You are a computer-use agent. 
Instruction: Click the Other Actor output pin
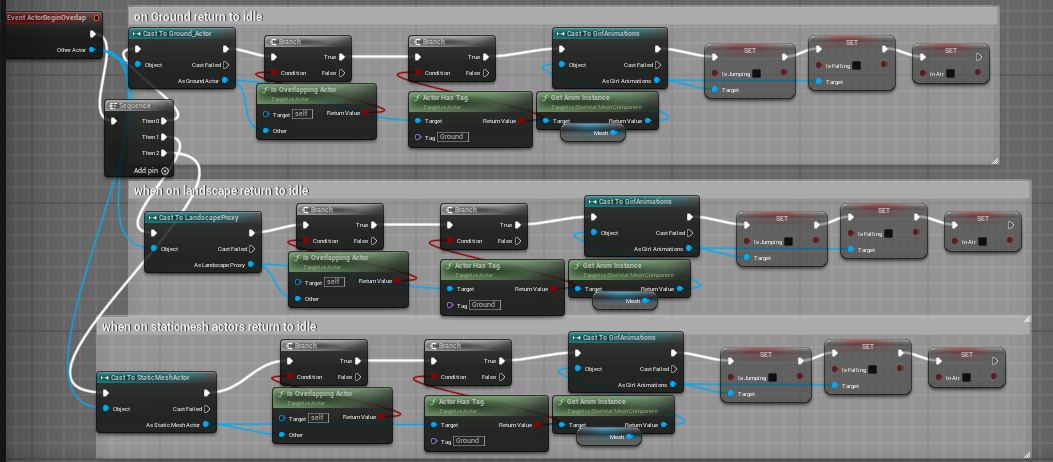click(x=92, y=49)
